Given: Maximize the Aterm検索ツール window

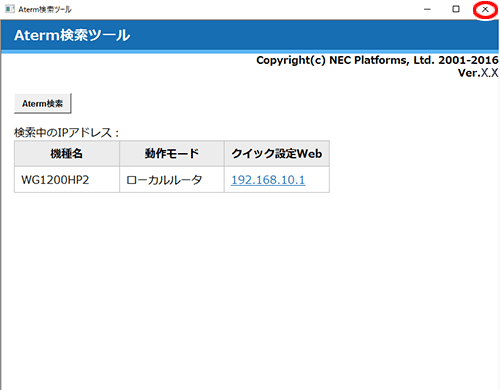Looking at the screenshot, I should pos(456,9).
